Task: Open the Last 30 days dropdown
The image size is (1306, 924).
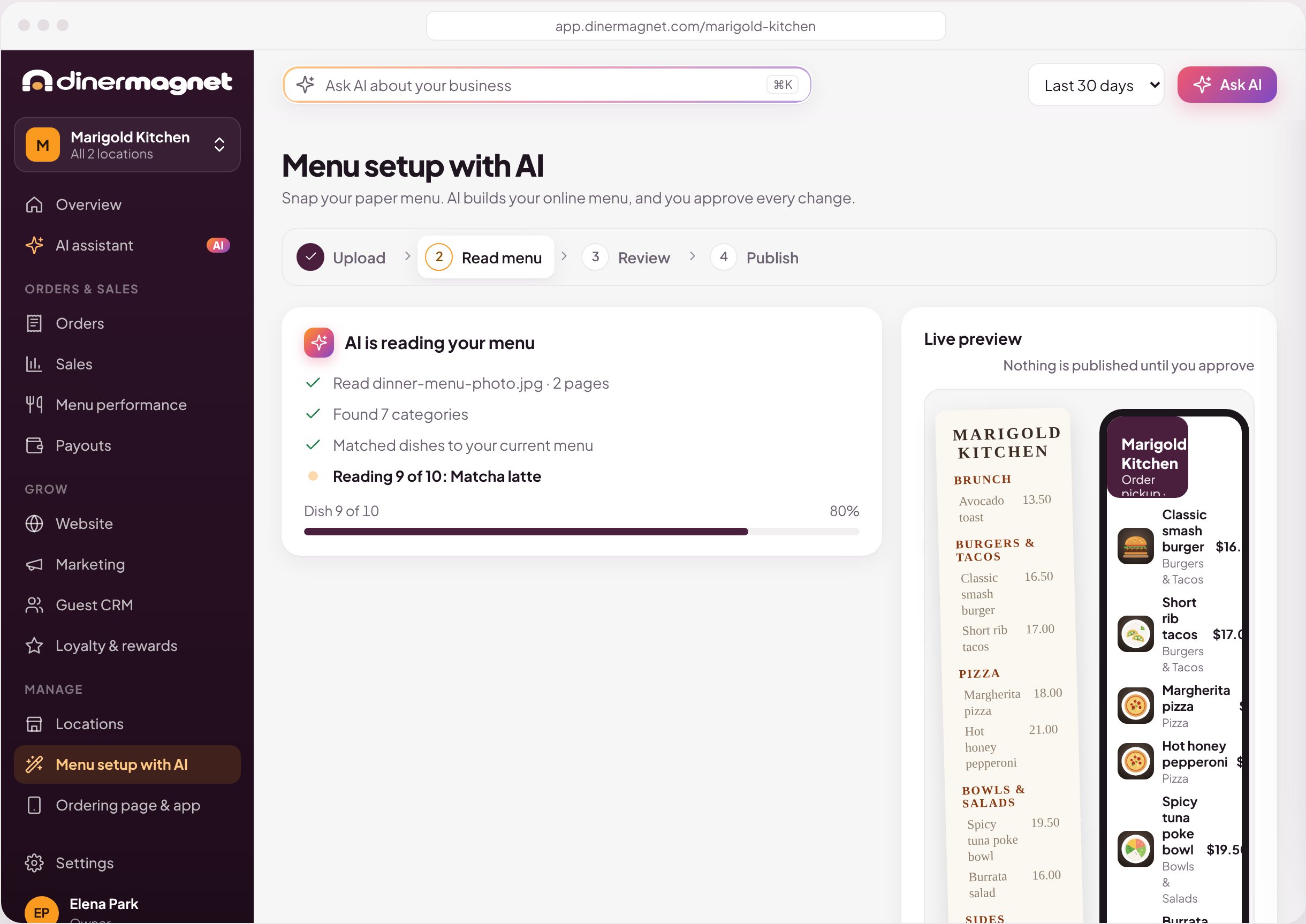Action: [1096, 85]
